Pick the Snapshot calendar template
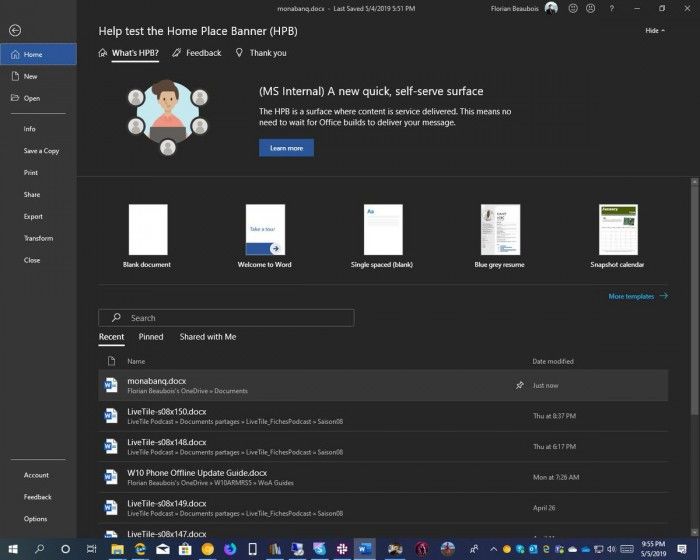 617,236
